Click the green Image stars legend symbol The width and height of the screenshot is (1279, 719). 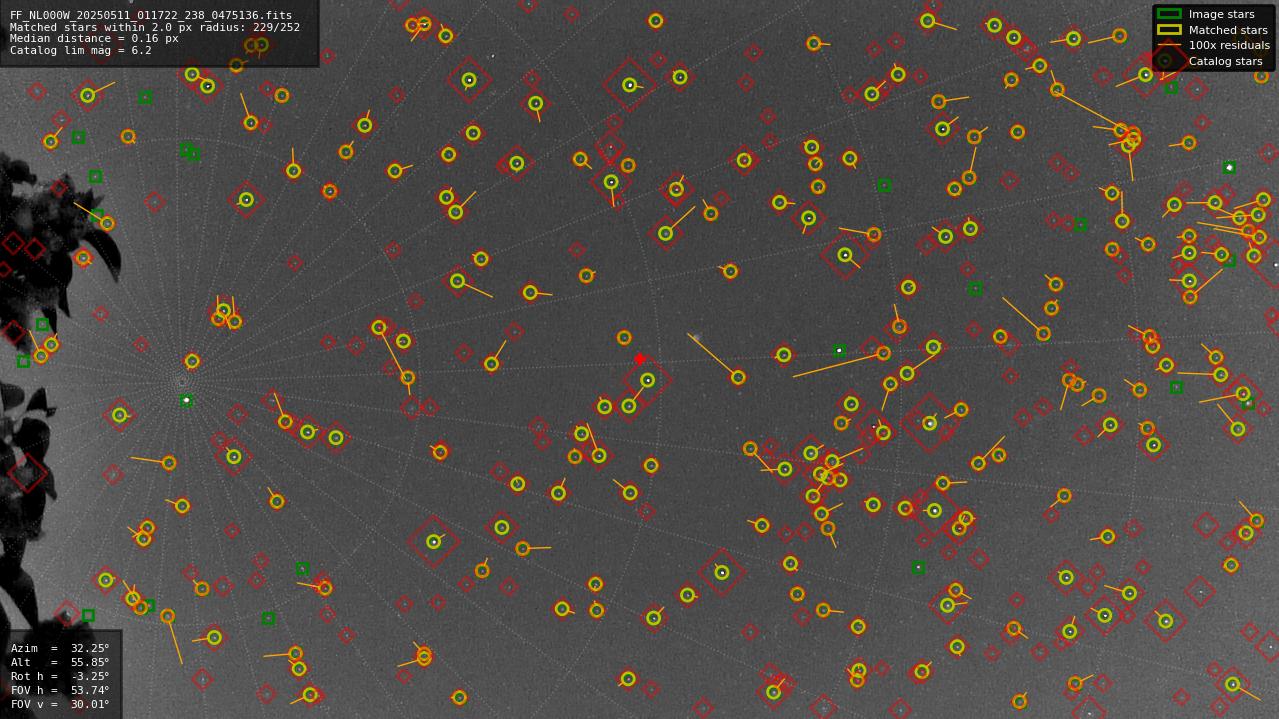[x=1169, y=14]
